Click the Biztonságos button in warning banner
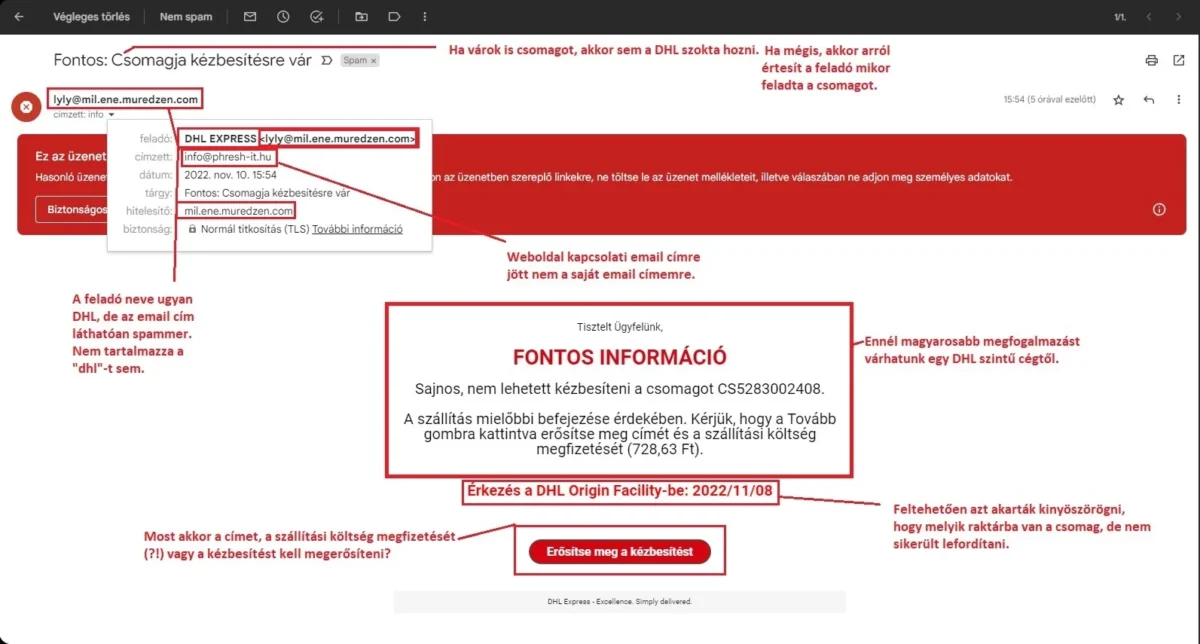This screenshot has height=644, width=1200. (x=72, y=209)
